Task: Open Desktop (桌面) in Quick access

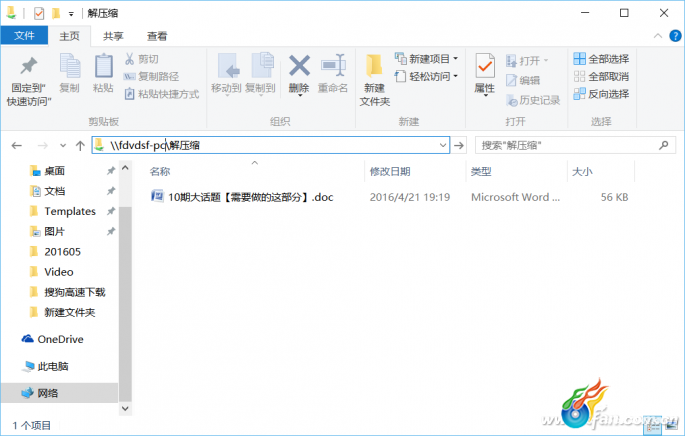Action: tap(55, 171)
